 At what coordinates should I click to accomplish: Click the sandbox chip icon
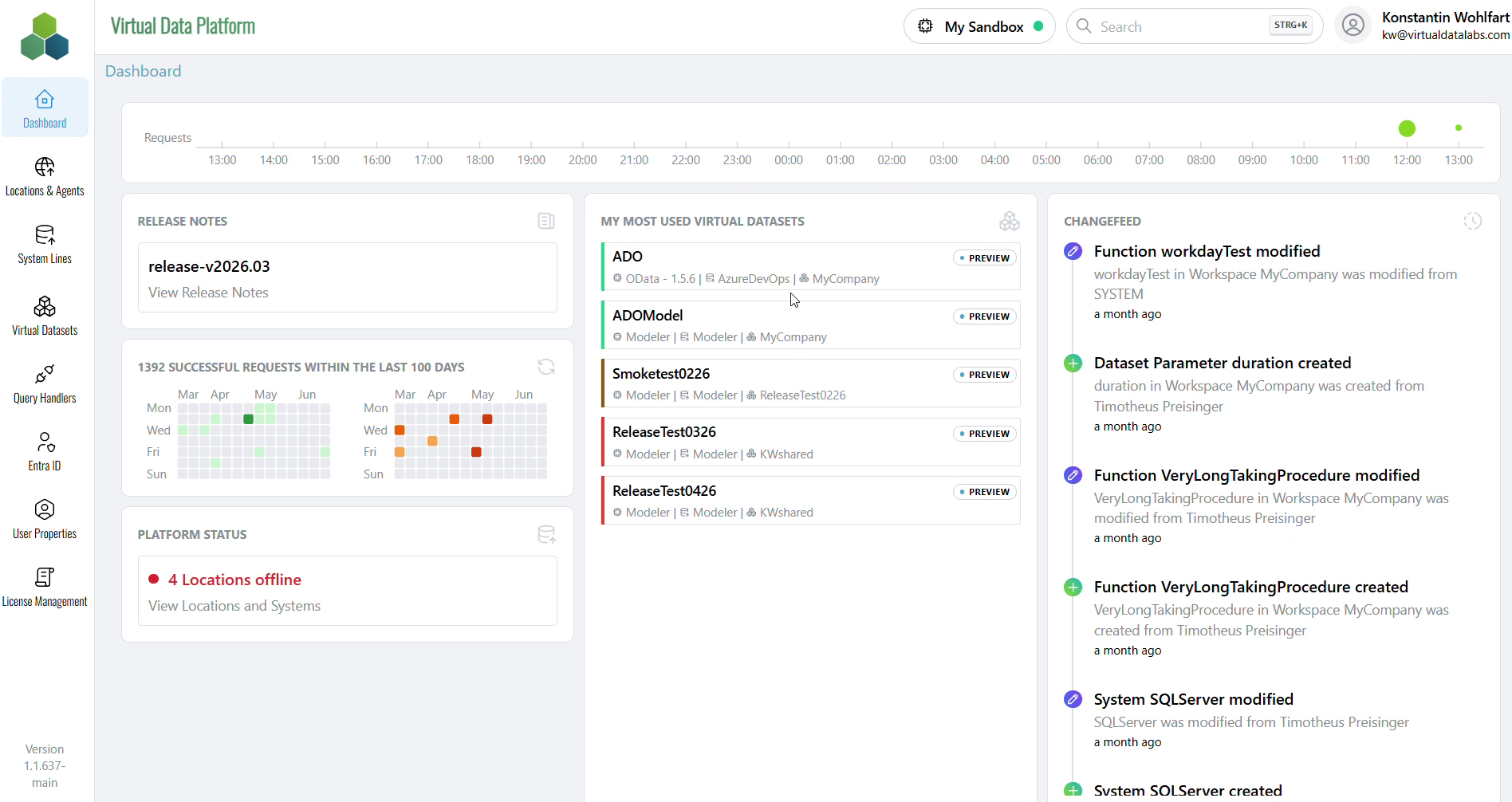tap(925, 26)
